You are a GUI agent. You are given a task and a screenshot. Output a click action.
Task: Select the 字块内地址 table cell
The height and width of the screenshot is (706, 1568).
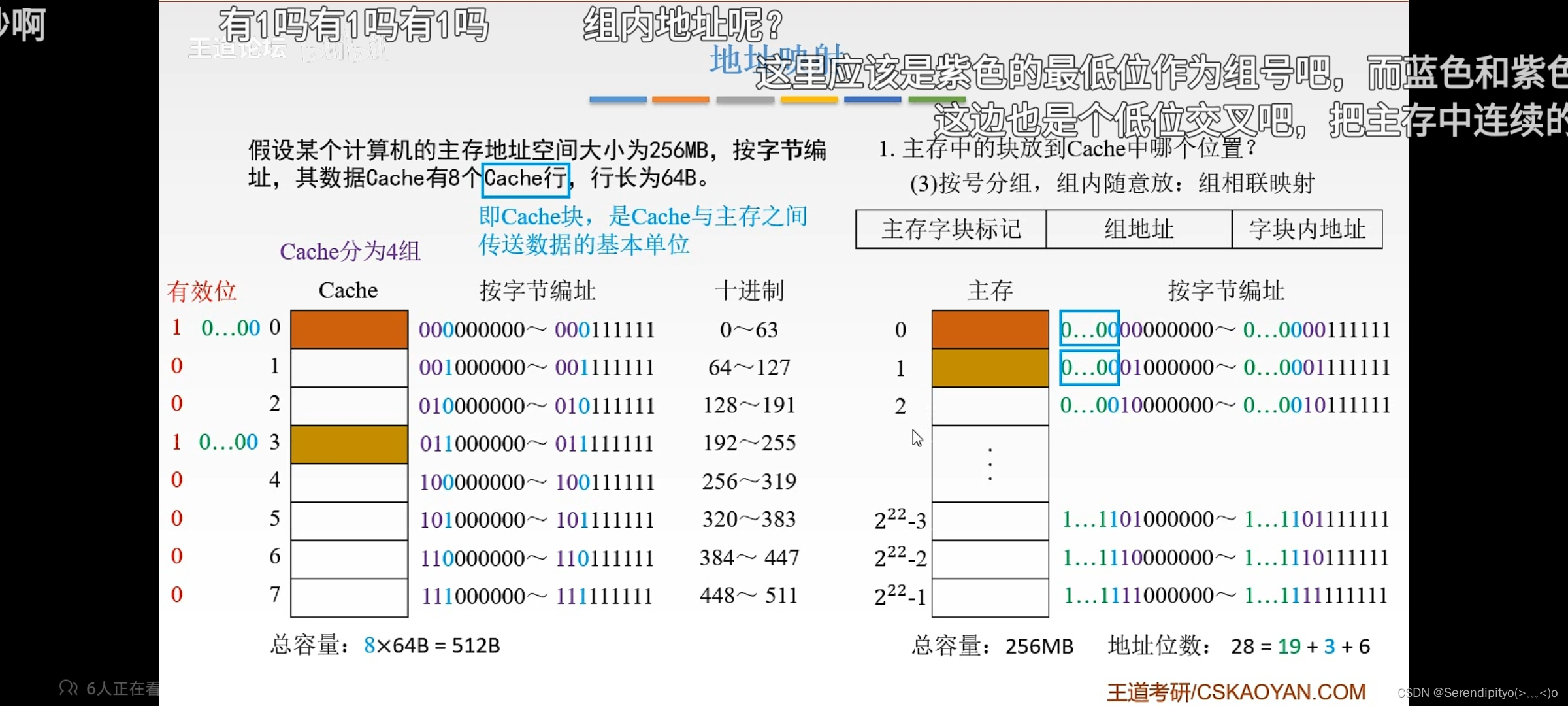1307,229
